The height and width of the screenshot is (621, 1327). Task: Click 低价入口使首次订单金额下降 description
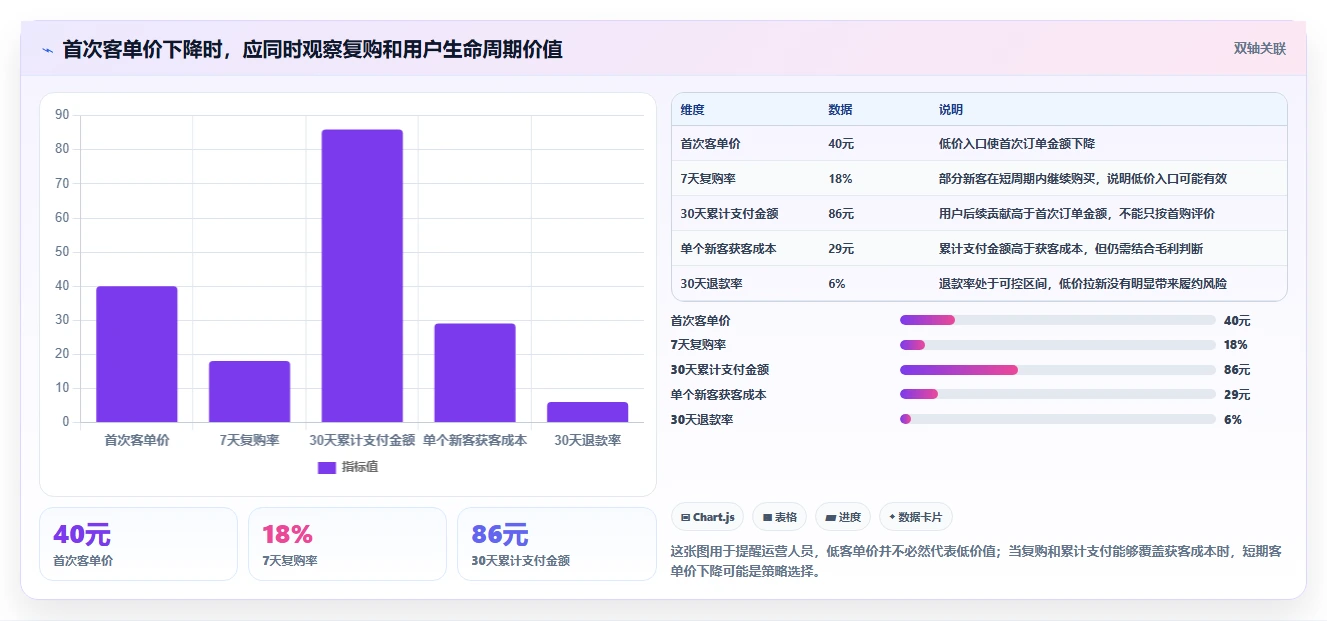pos(1017,144)
